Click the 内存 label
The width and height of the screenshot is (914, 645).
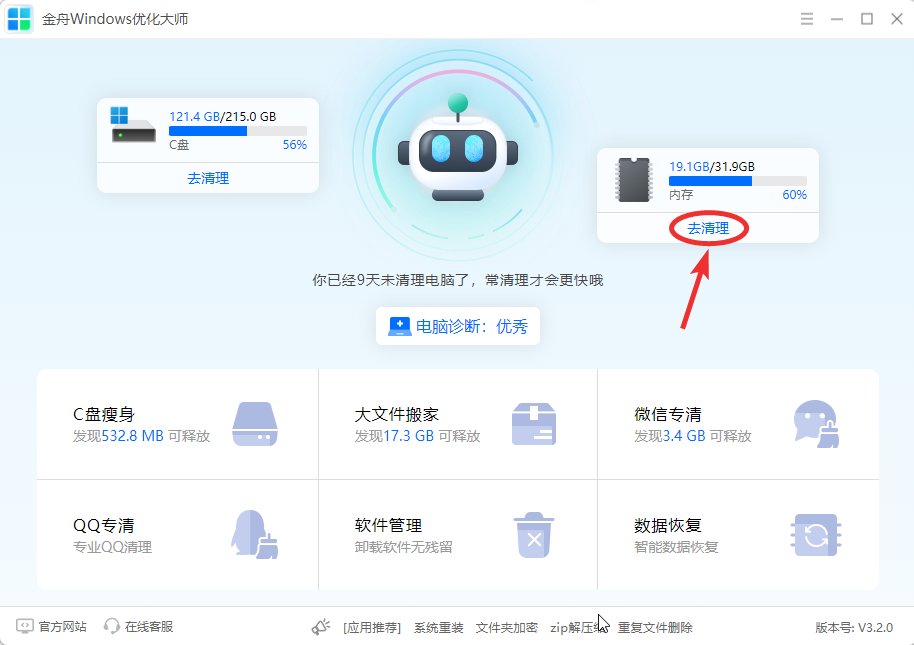[681, 195]
